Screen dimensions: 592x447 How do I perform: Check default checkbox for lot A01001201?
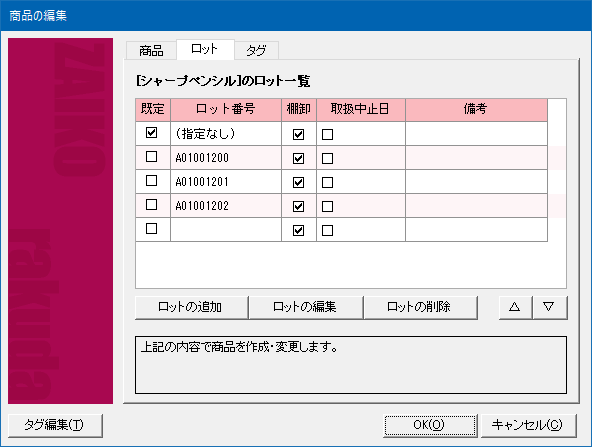151,181
